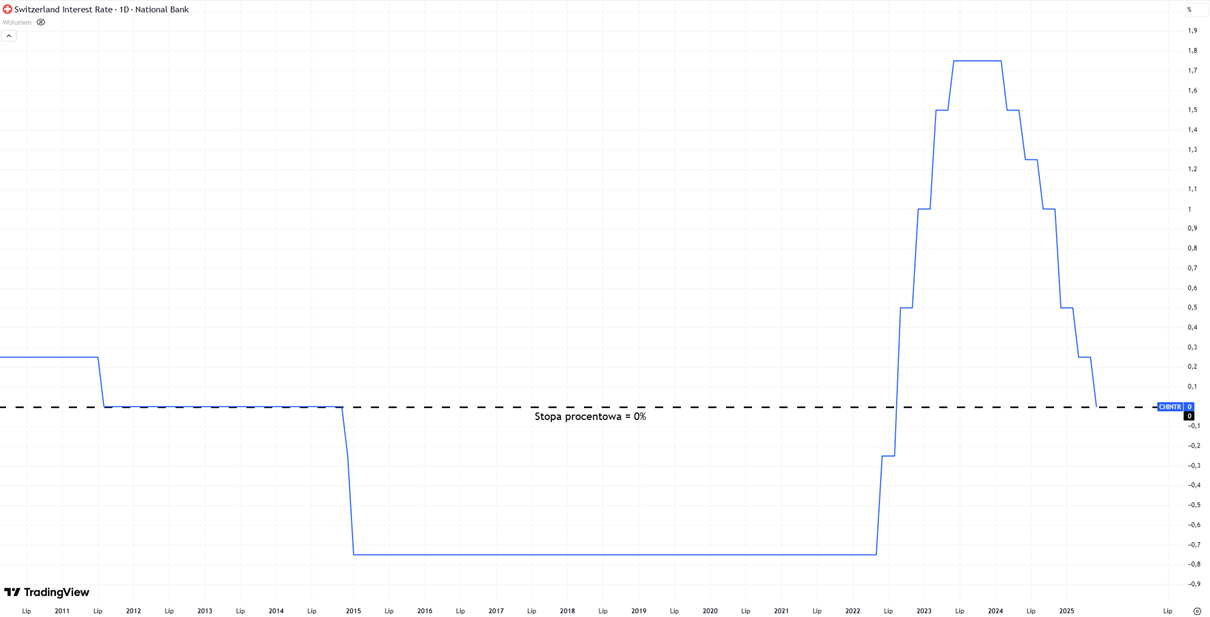Select the Wolumen indicator label
1210x617 pixels.
tap(17, 22)
